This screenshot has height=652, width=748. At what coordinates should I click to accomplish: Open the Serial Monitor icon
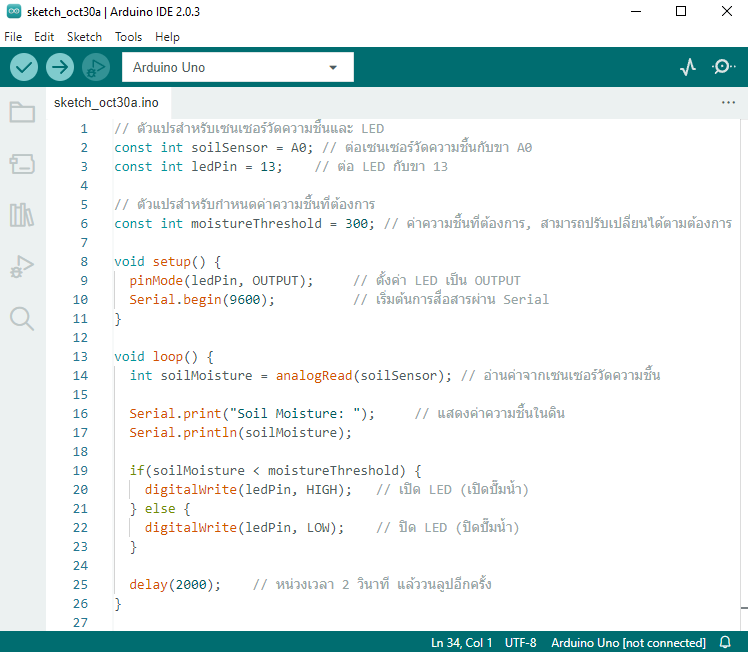point(723,67)
